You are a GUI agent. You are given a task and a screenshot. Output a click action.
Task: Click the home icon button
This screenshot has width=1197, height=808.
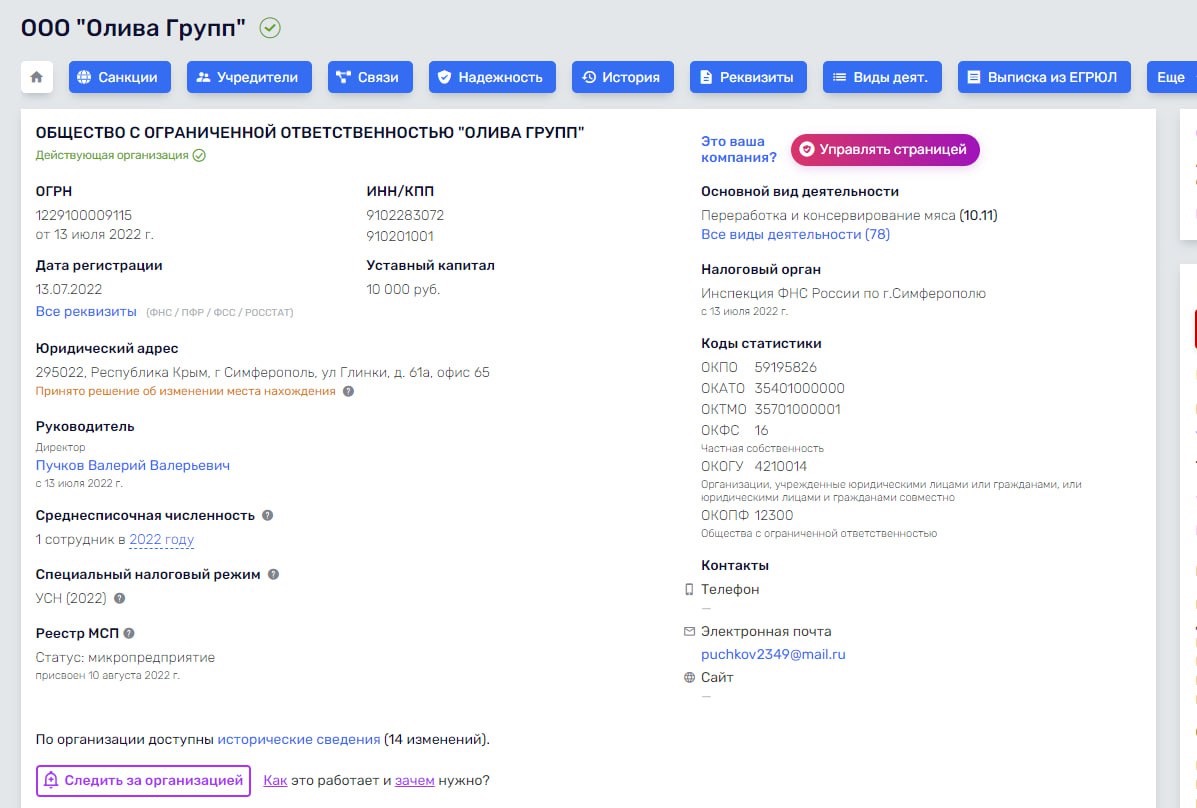pos(37,77)
